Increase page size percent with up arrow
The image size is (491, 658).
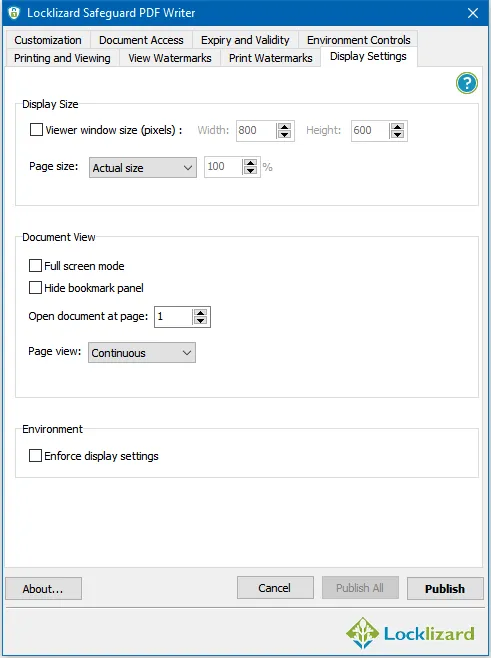pos(251,163)
